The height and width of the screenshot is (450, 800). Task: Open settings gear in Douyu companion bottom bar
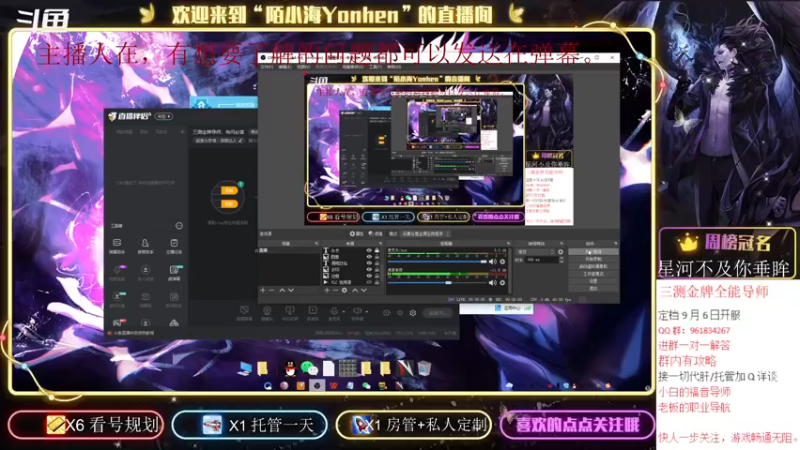(413, 313)
